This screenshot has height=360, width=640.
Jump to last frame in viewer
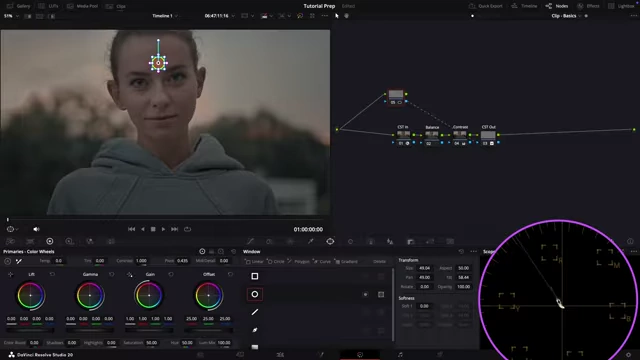[x=175, y=229]
